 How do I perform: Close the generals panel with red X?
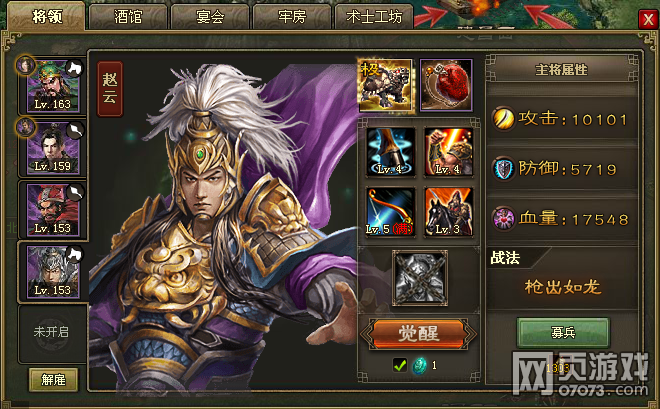[648, 19]
